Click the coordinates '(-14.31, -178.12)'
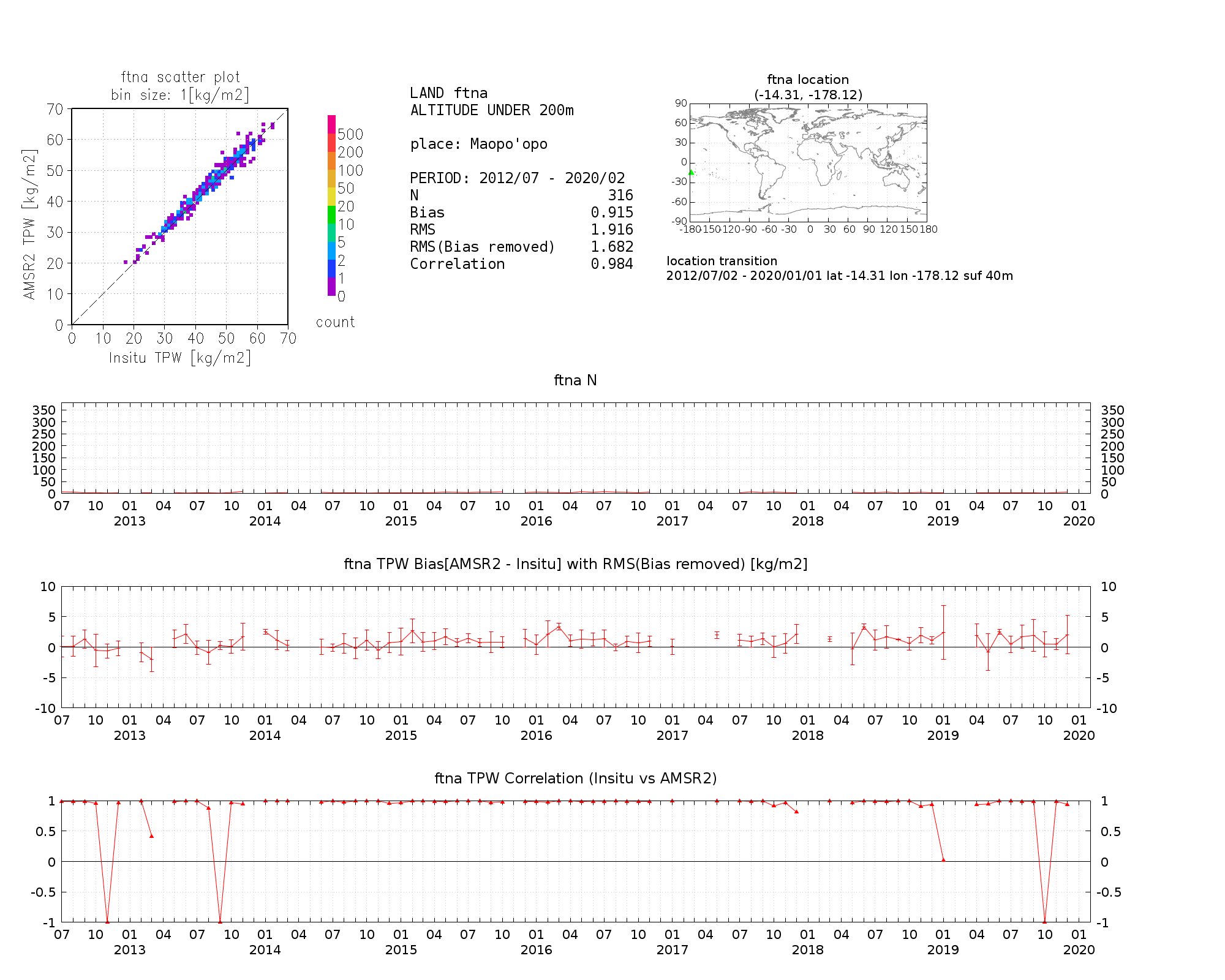This screenshot has height=980, width=1225. click(808, 95)
